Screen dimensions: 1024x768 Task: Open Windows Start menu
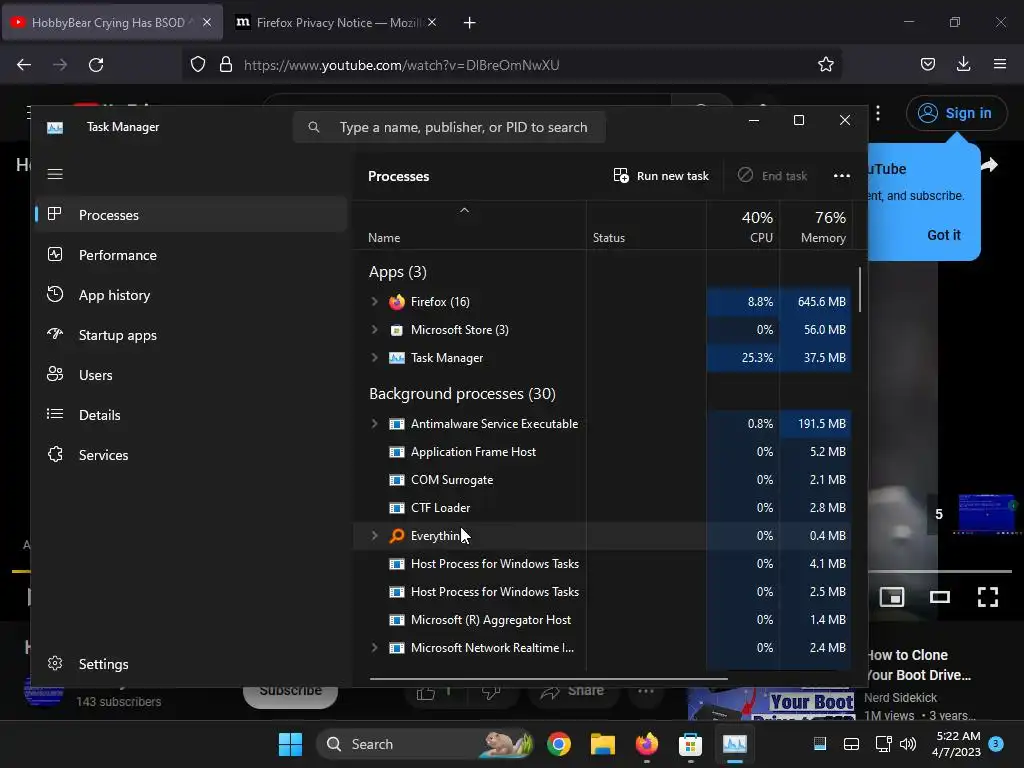pos(290,744)
